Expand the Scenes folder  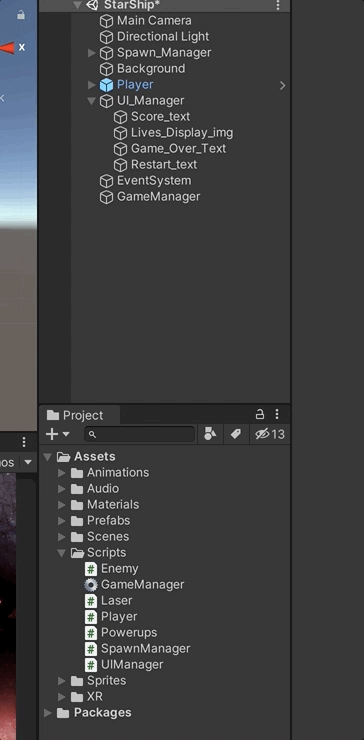tap(62, 537)
